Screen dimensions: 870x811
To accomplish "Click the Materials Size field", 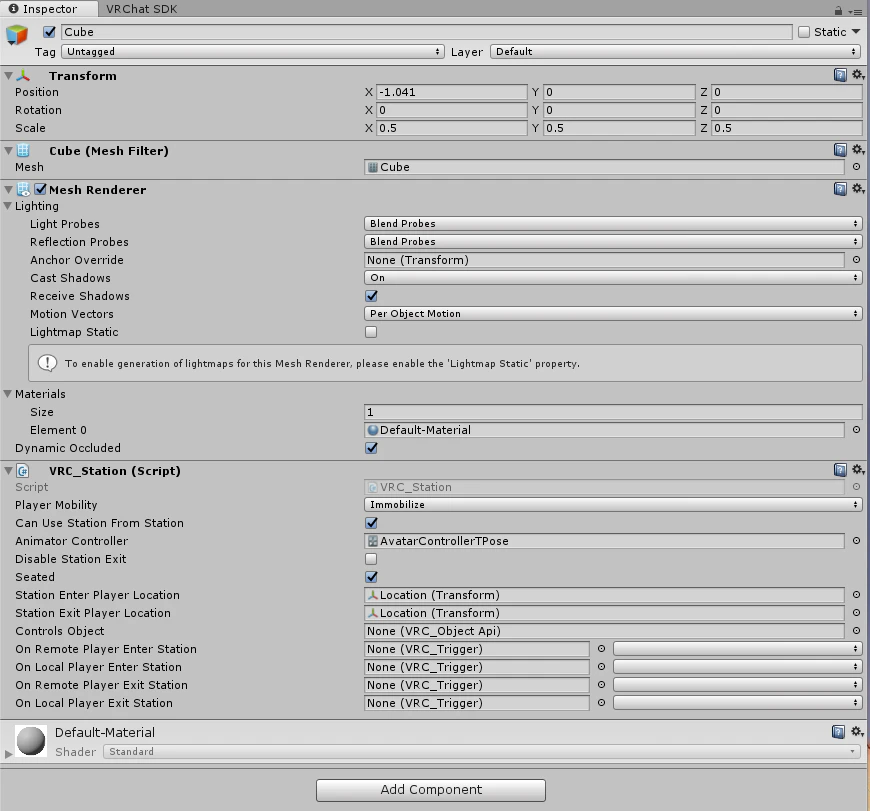I will coord(613,412).
